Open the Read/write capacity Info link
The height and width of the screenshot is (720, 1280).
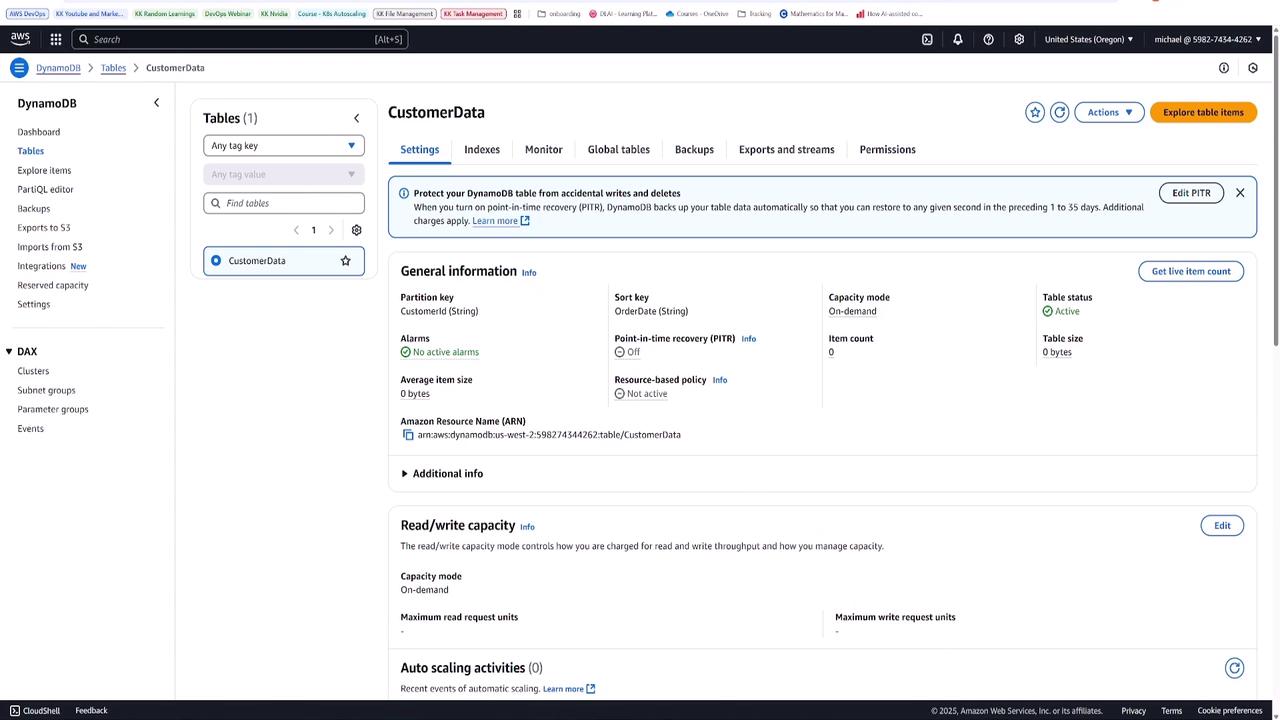coord(527,527)
